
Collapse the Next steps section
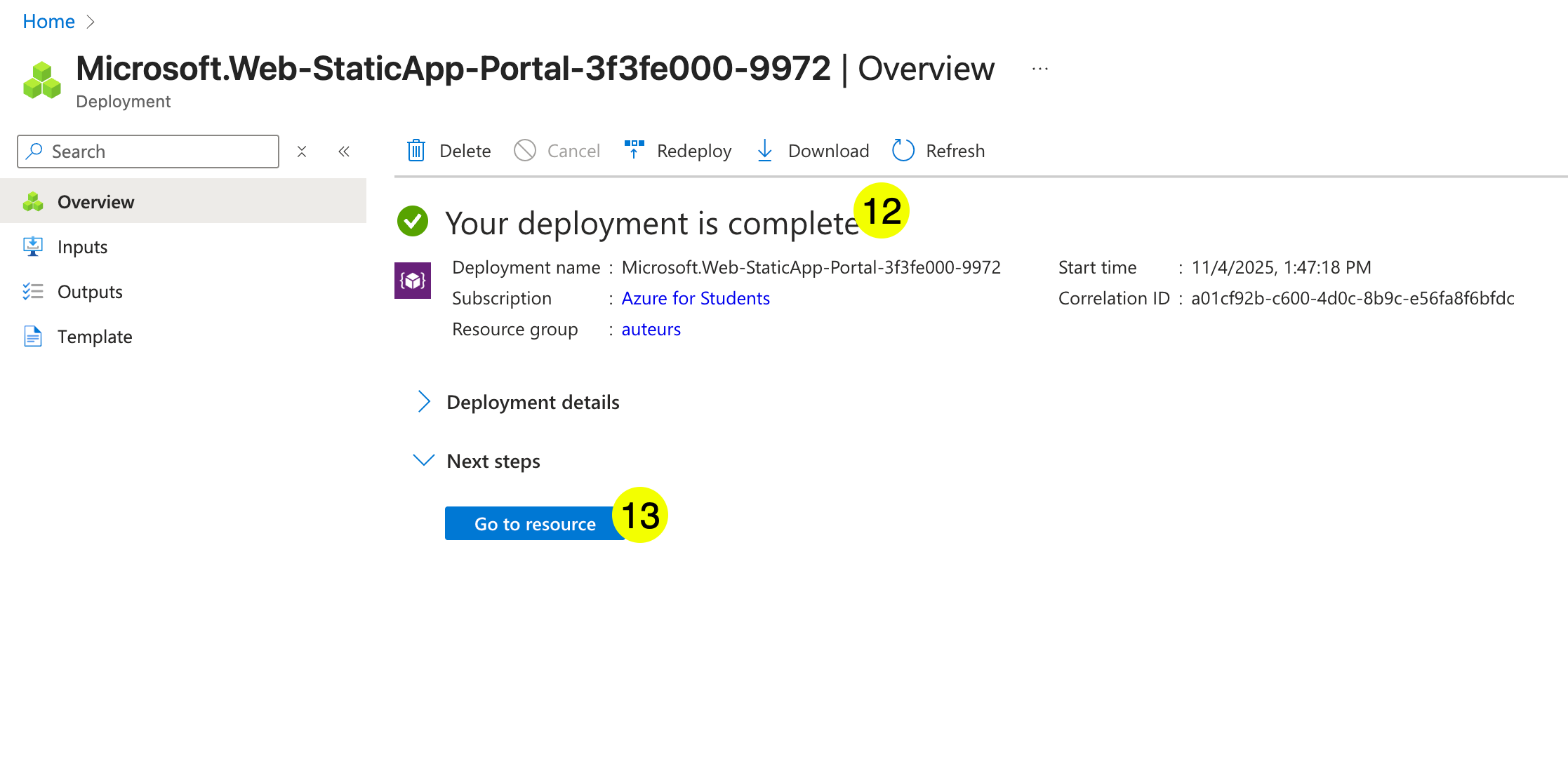click(424, 460)
